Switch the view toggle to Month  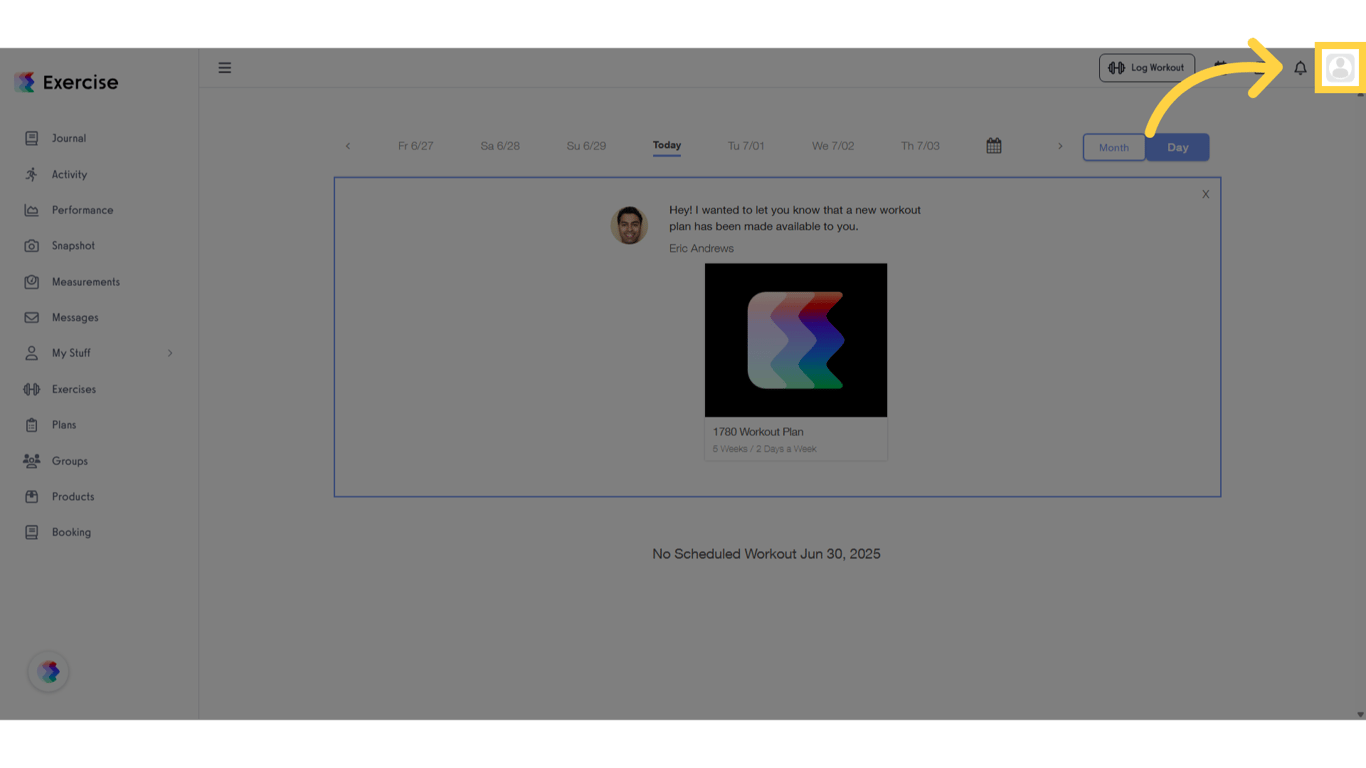point(1113,147)
